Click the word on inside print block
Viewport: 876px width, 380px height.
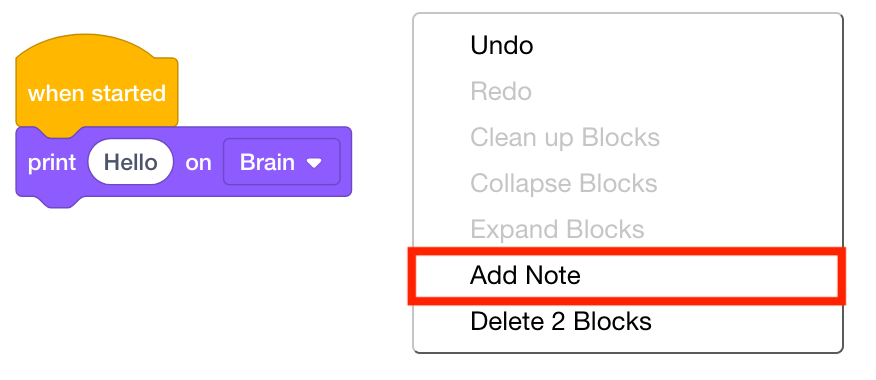click(198, 163)
